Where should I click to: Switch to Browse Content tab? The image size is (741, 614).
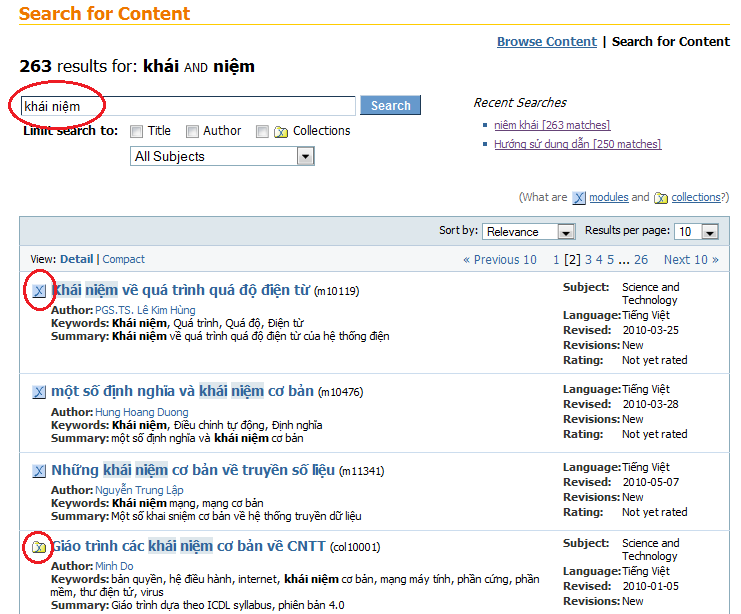[546, 42]
